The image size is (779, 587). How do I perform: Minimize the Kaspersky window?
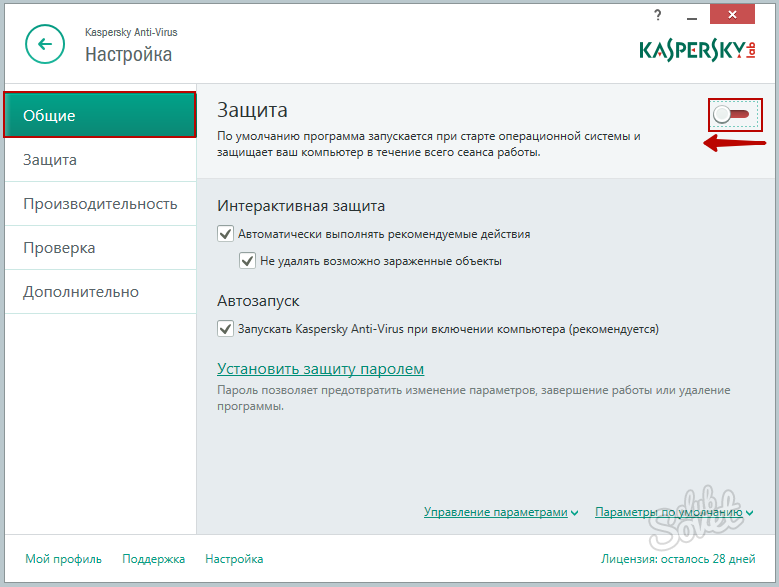[692, 19]
